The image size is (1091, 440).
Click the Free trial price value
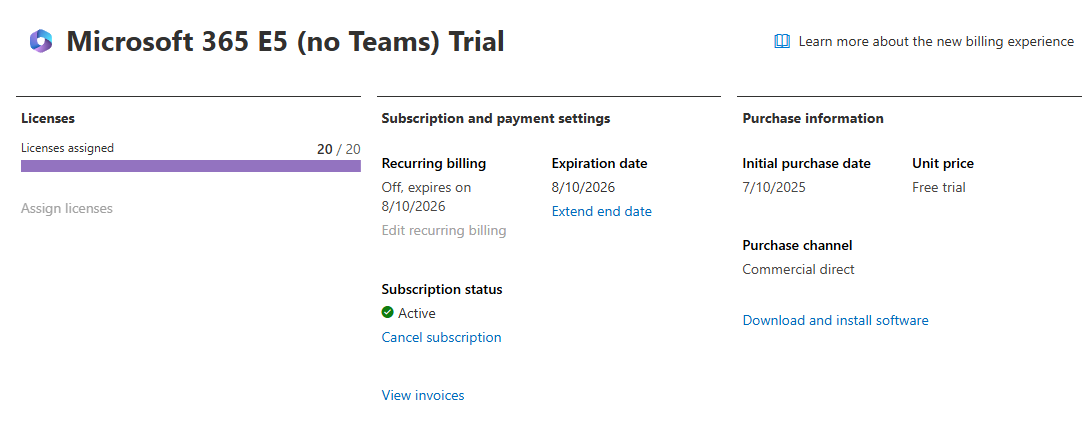coord(939,187)
